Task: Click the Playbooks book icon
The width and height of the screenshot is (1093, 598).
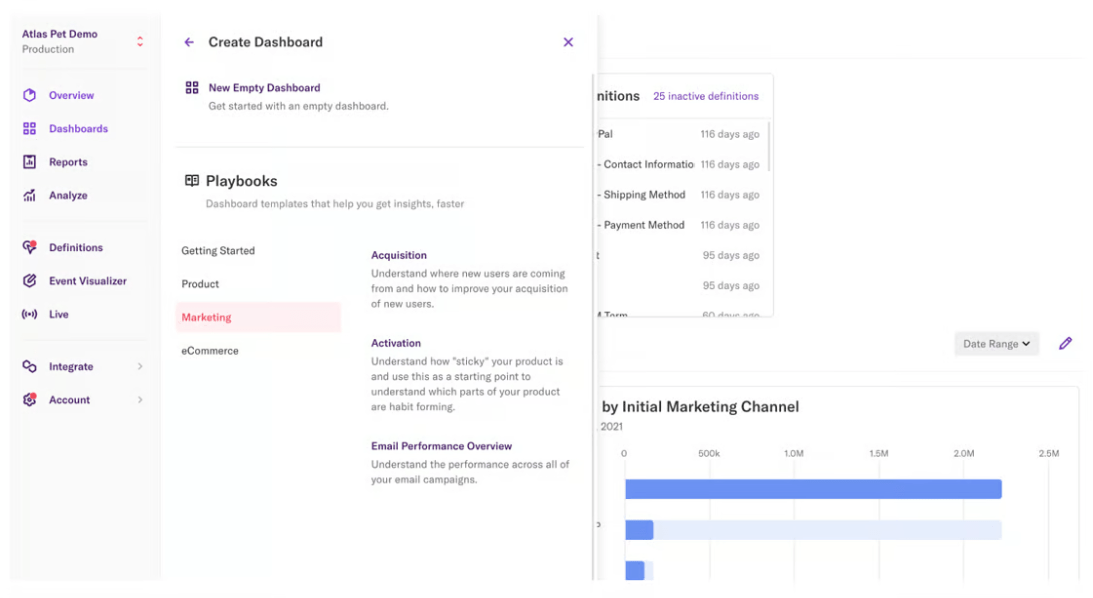Action: pos(192,181)
